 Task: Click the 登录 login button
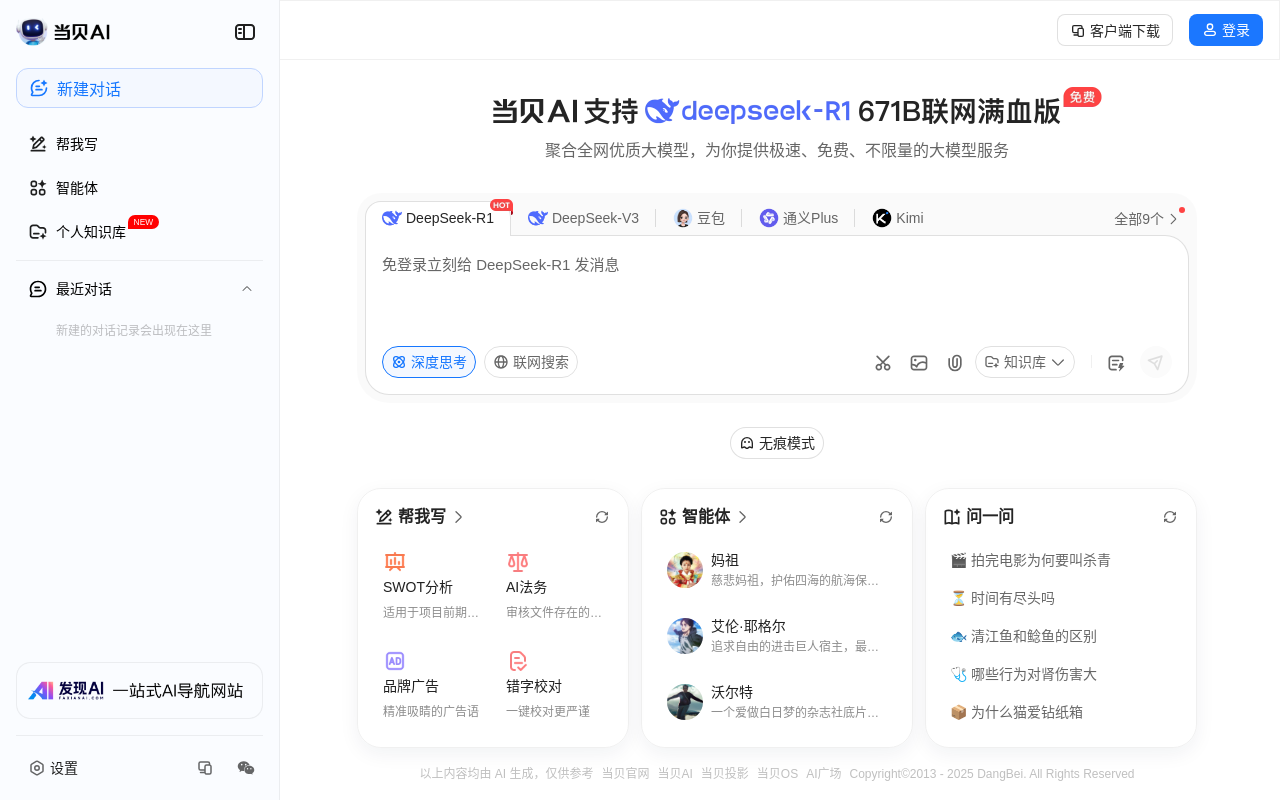(1226, 31)
